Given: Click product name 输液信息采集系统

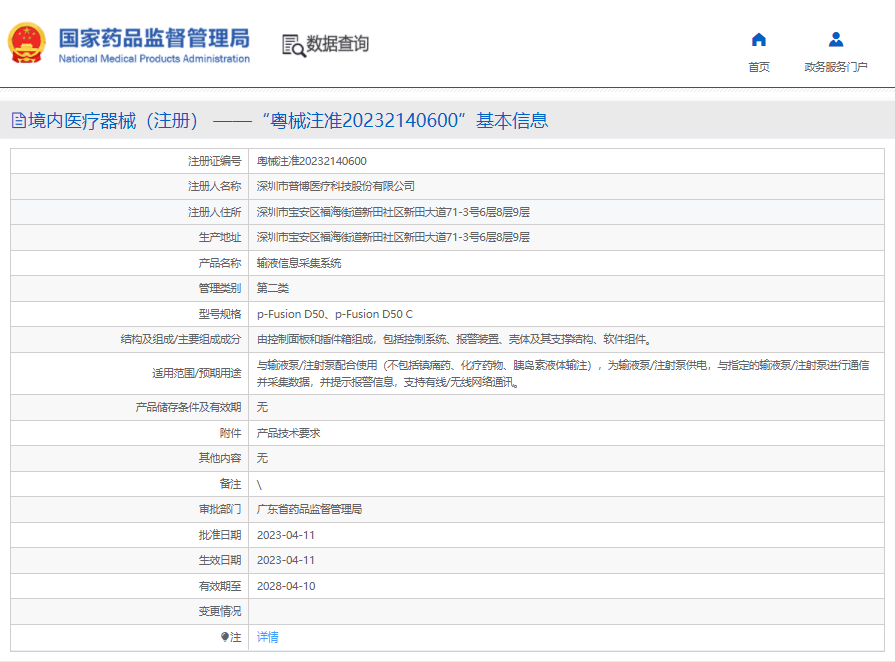Looking at the screenshot, I should coord(299,263).
